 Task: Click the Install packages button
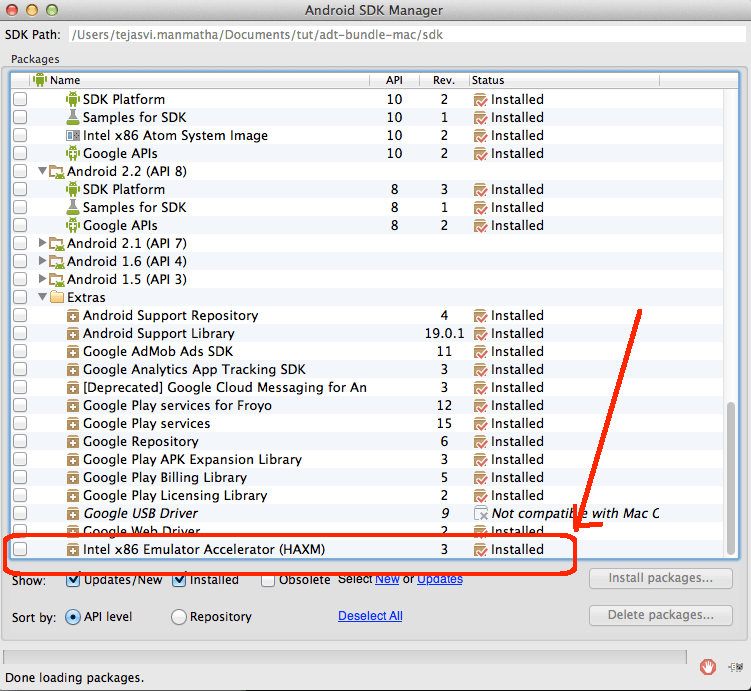[x=660, y=578]
